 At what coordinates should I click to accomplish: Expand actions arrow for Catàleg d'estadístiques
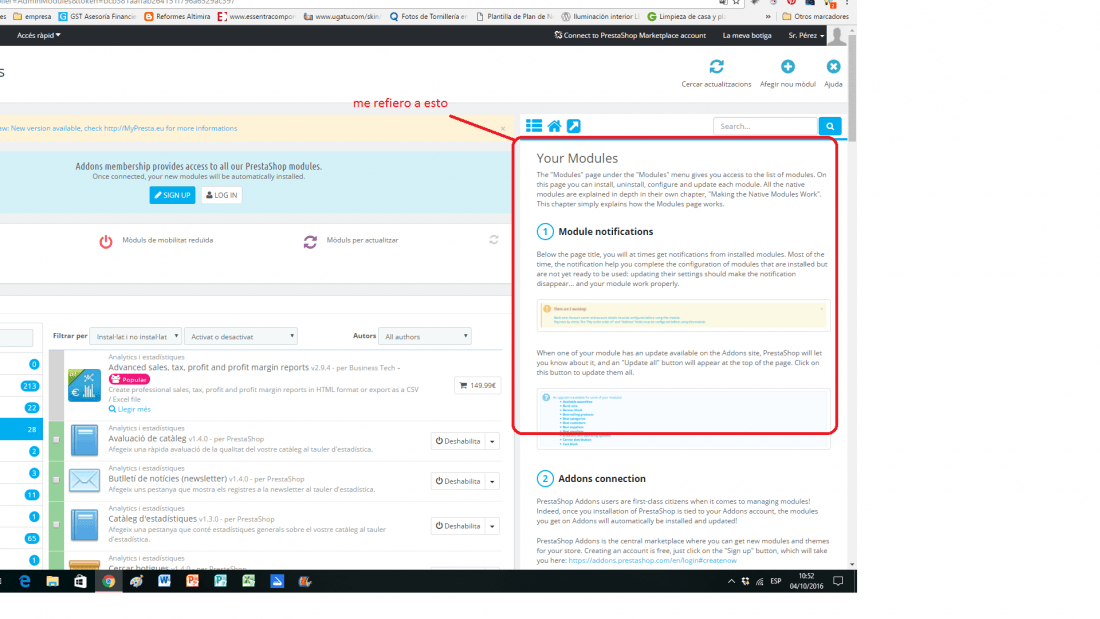492,526
